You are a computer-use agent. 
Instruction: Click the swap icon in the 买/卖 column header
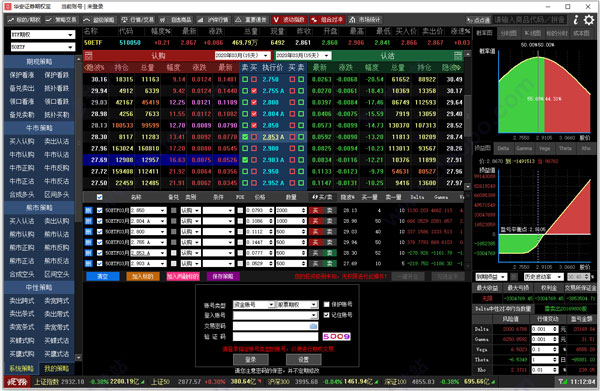[315, 197]
